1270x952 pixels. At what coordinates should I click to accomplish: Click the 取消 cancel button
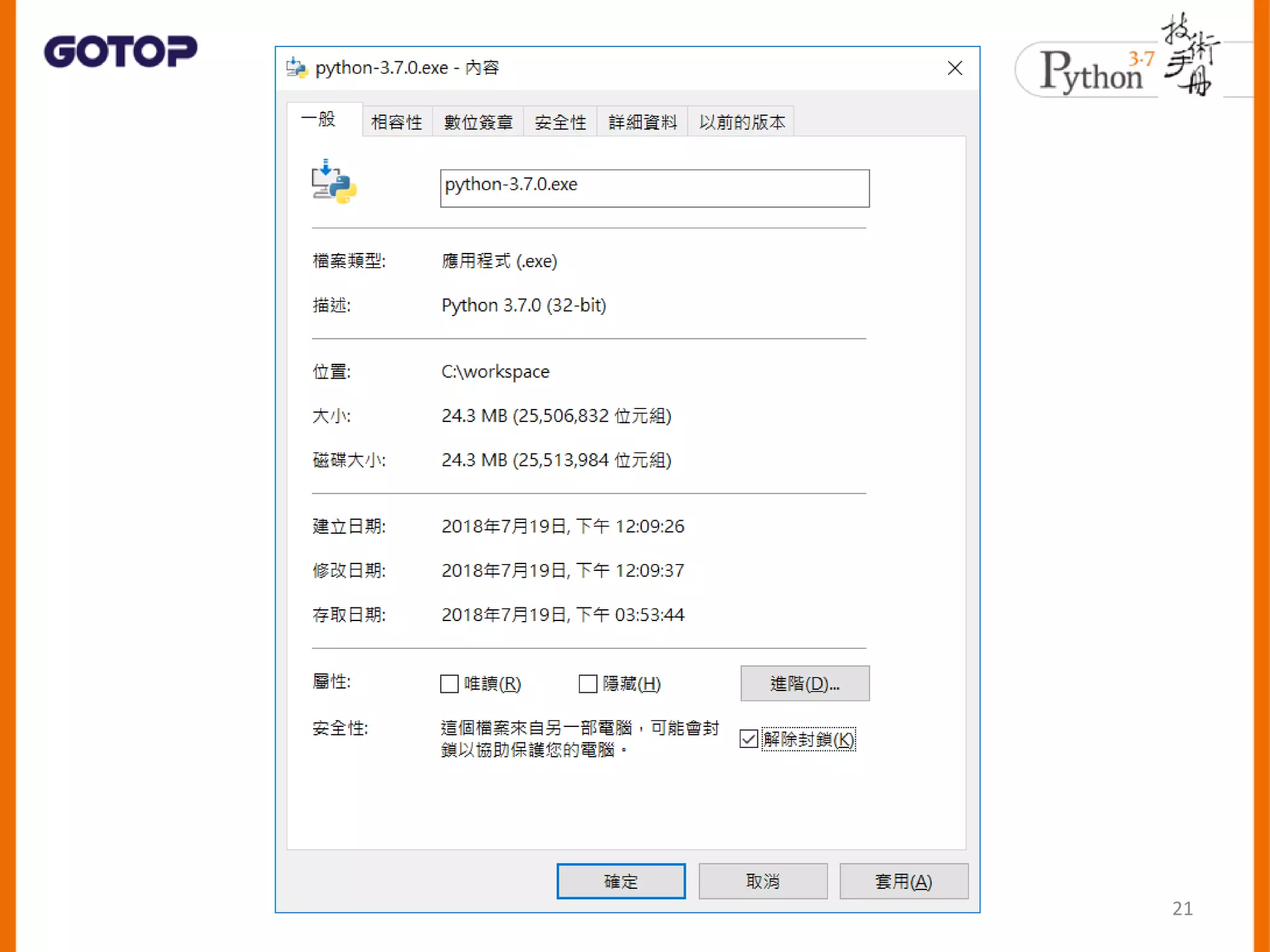pyautogui.click(x=762, y=881)
